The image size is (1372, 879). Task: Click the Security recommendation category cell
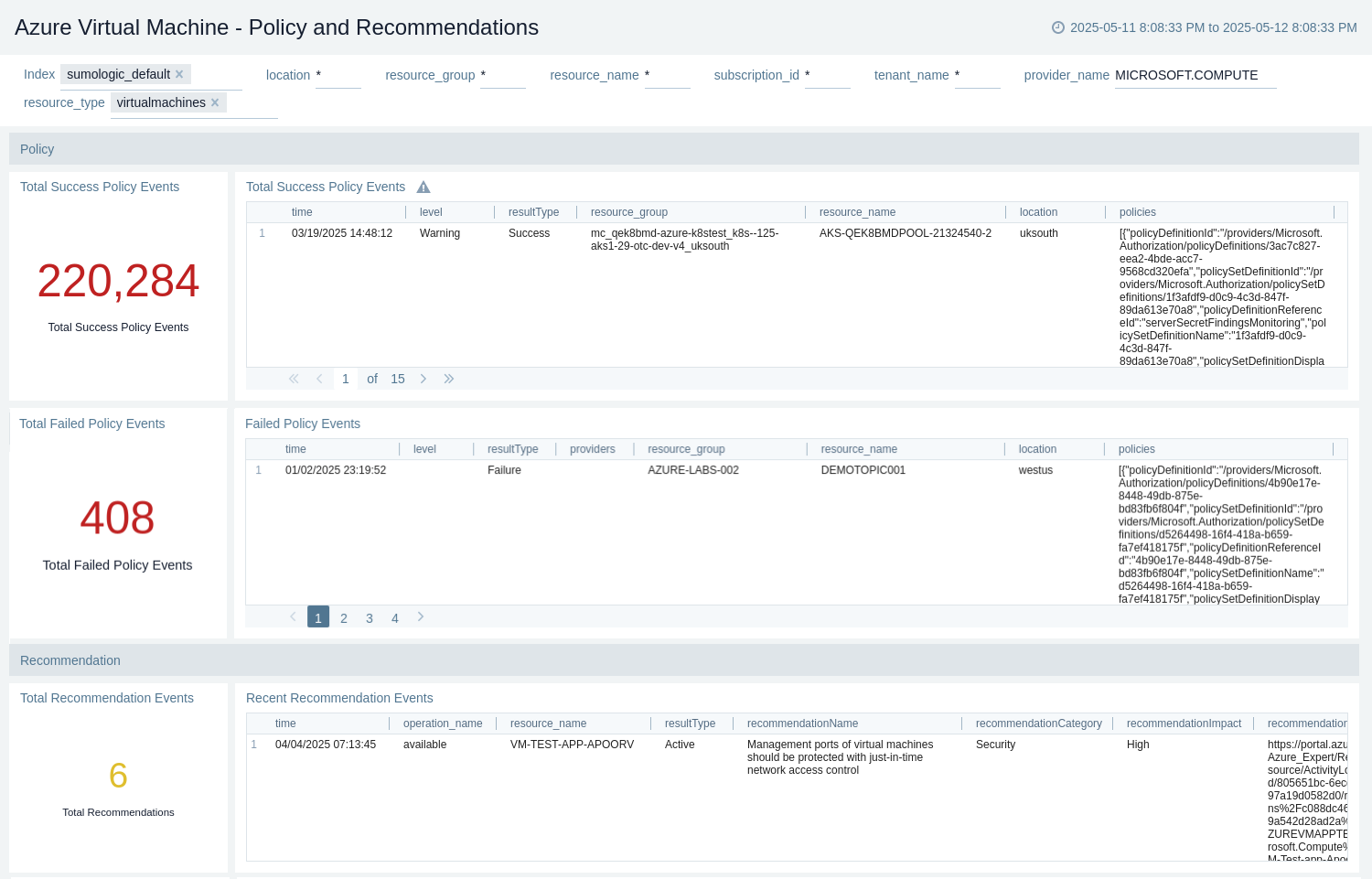click(995, 745)
